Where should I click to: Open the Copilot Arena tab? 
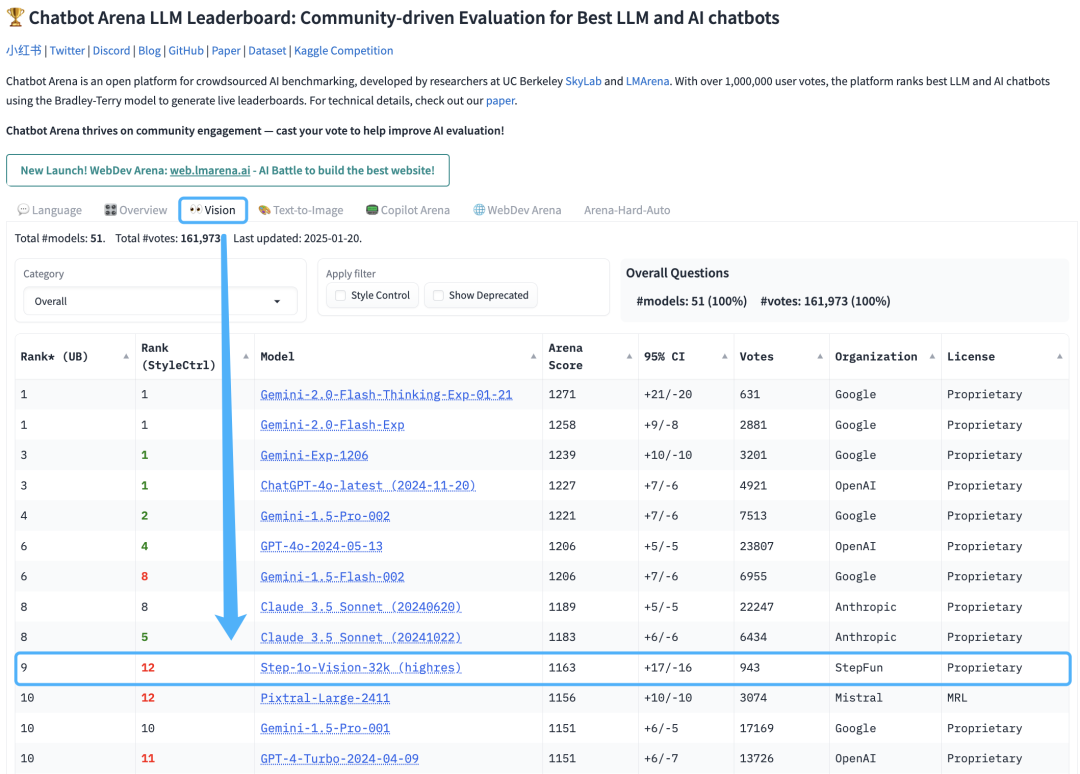[408, 210]
